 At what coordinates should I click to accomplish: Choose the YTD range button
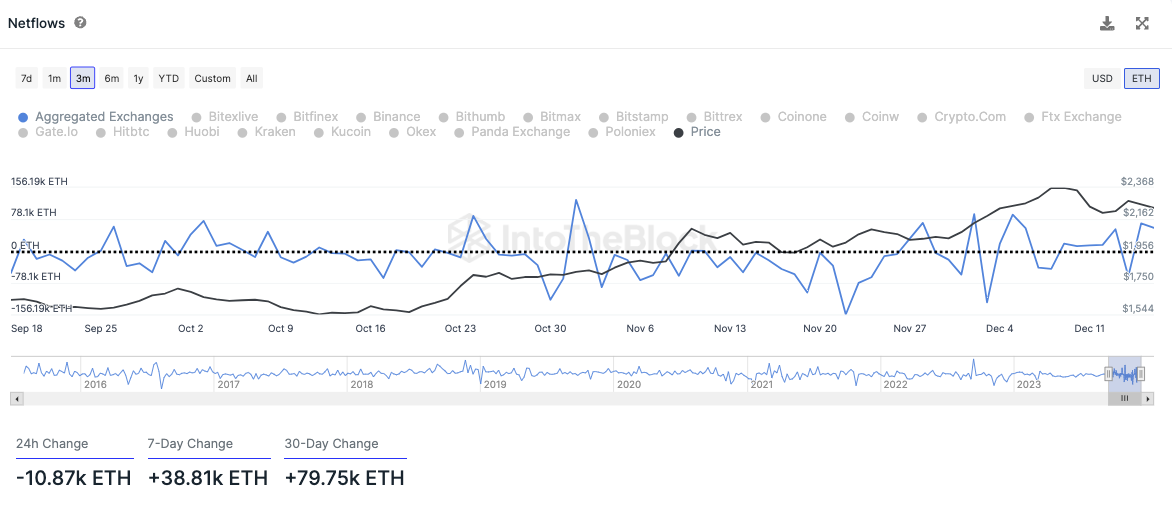pyautogui.click(x=169, y=78)
